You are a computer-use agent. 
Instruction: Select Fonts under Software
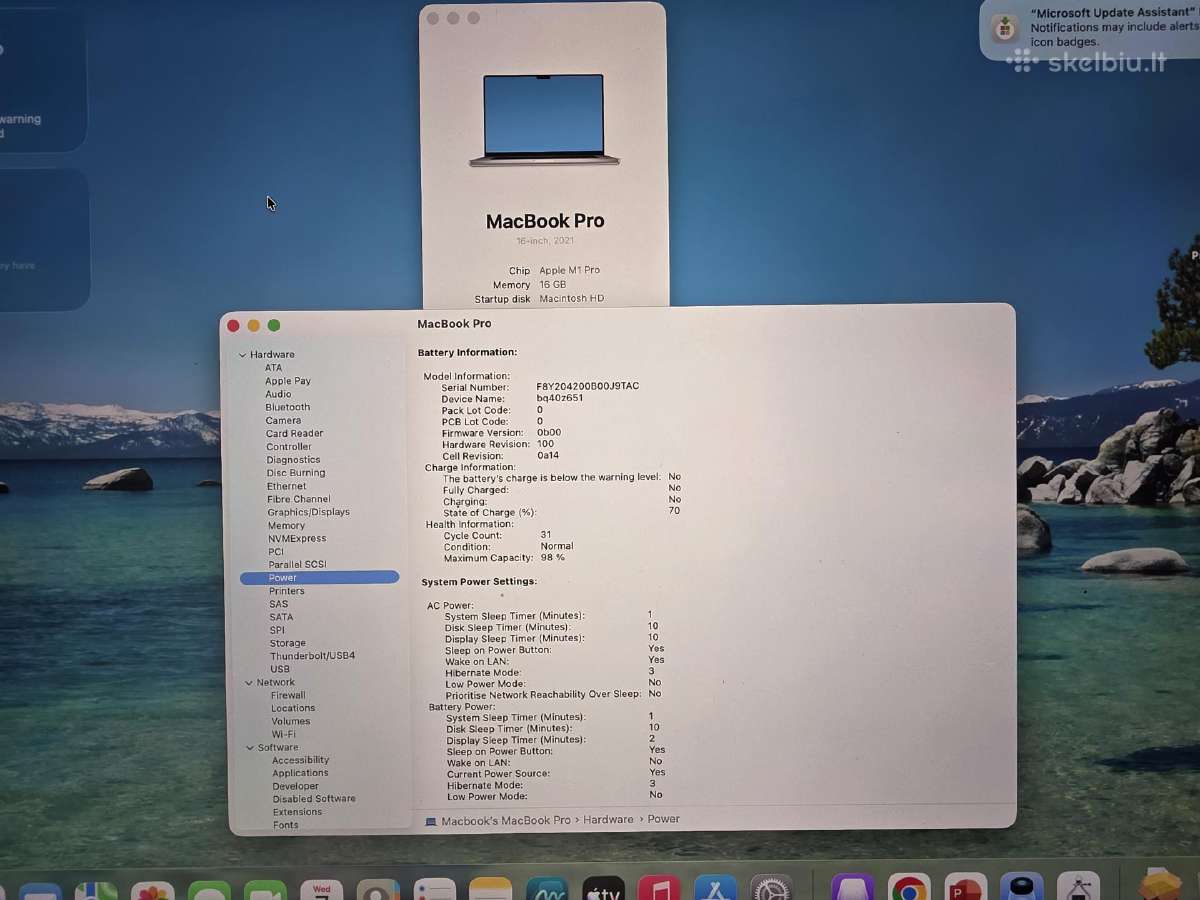pyautogui.click(x=286, y=825)
